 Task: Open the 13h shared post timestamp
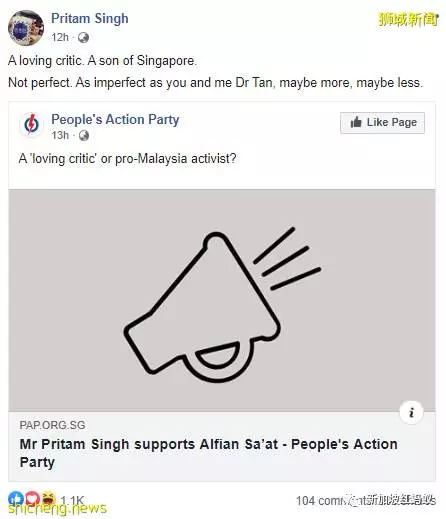[60, 135]
